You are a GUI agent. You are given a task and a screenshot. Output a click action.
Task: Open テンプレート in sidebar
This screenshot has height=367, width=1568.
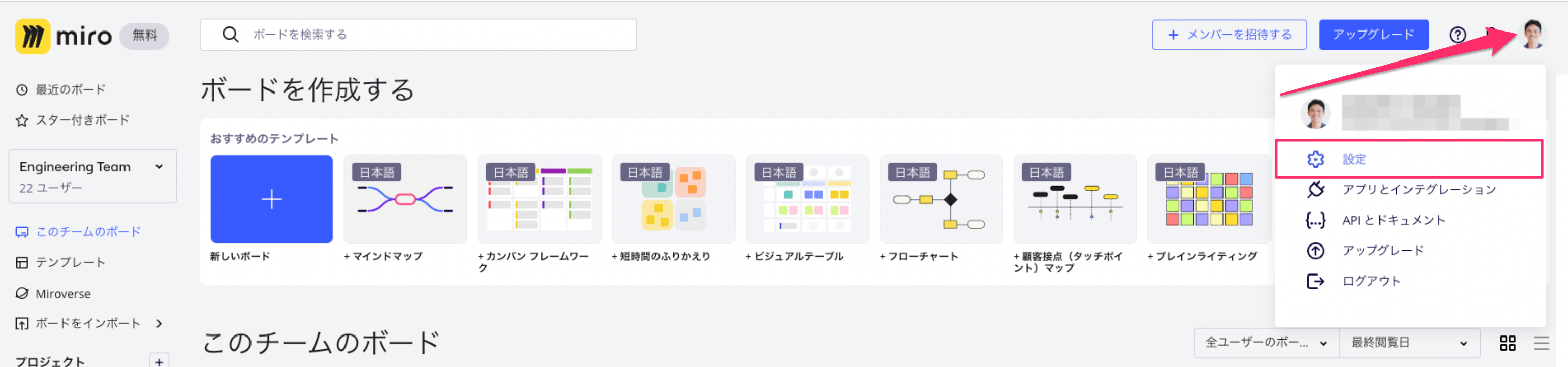pyautogui.click(x=61, y=263)
